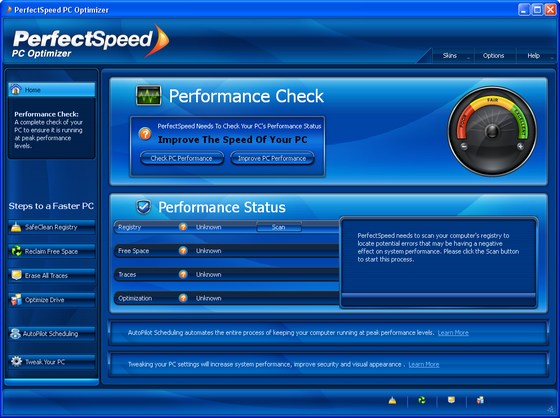This screenshot has width=560, height=418.
Task: Click the 'Improve The Speed Of Your PC' text
Action: [232, 140]
